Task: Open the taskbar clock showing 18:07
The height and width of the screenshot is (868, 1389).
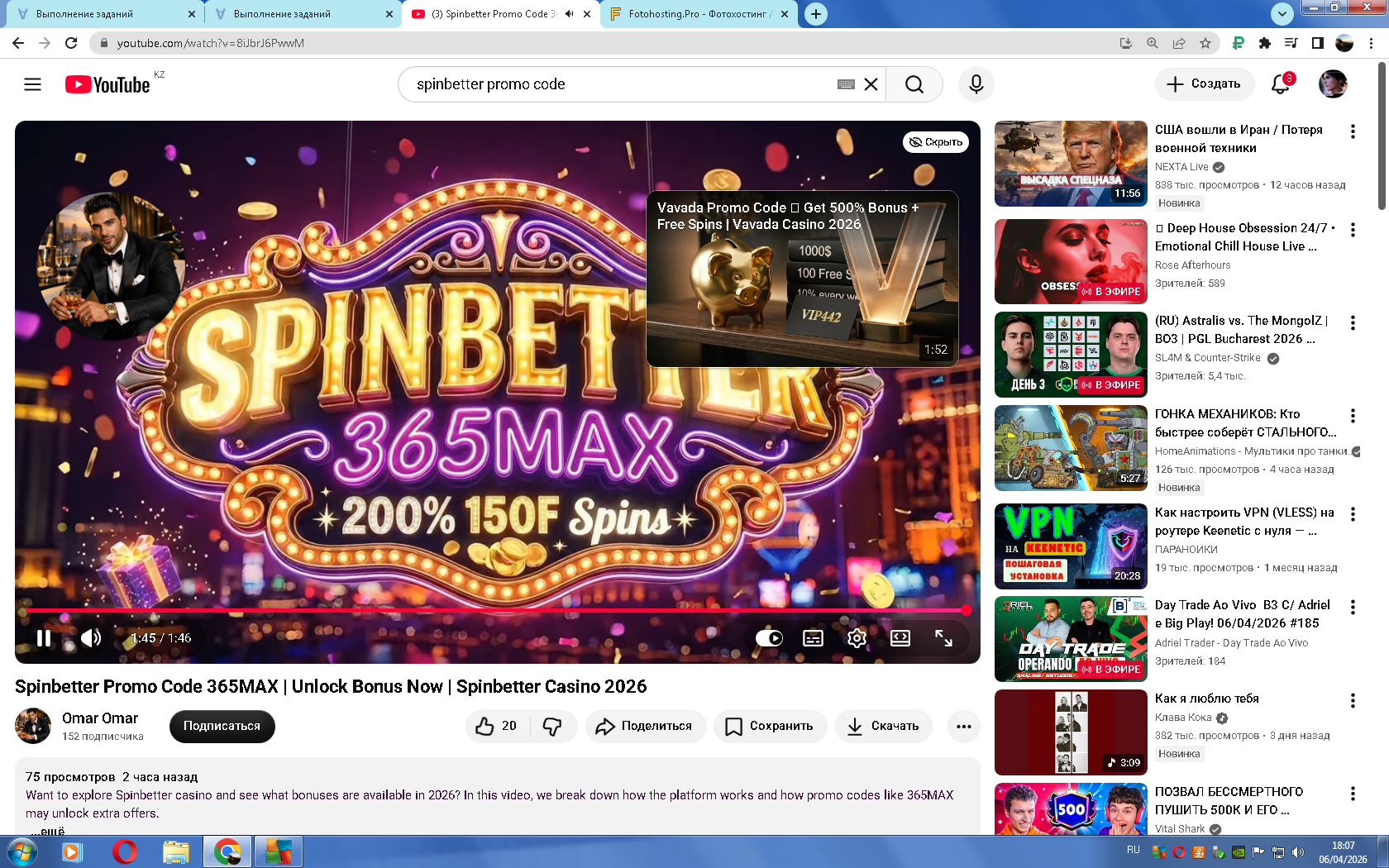Action: point(1343,852)
